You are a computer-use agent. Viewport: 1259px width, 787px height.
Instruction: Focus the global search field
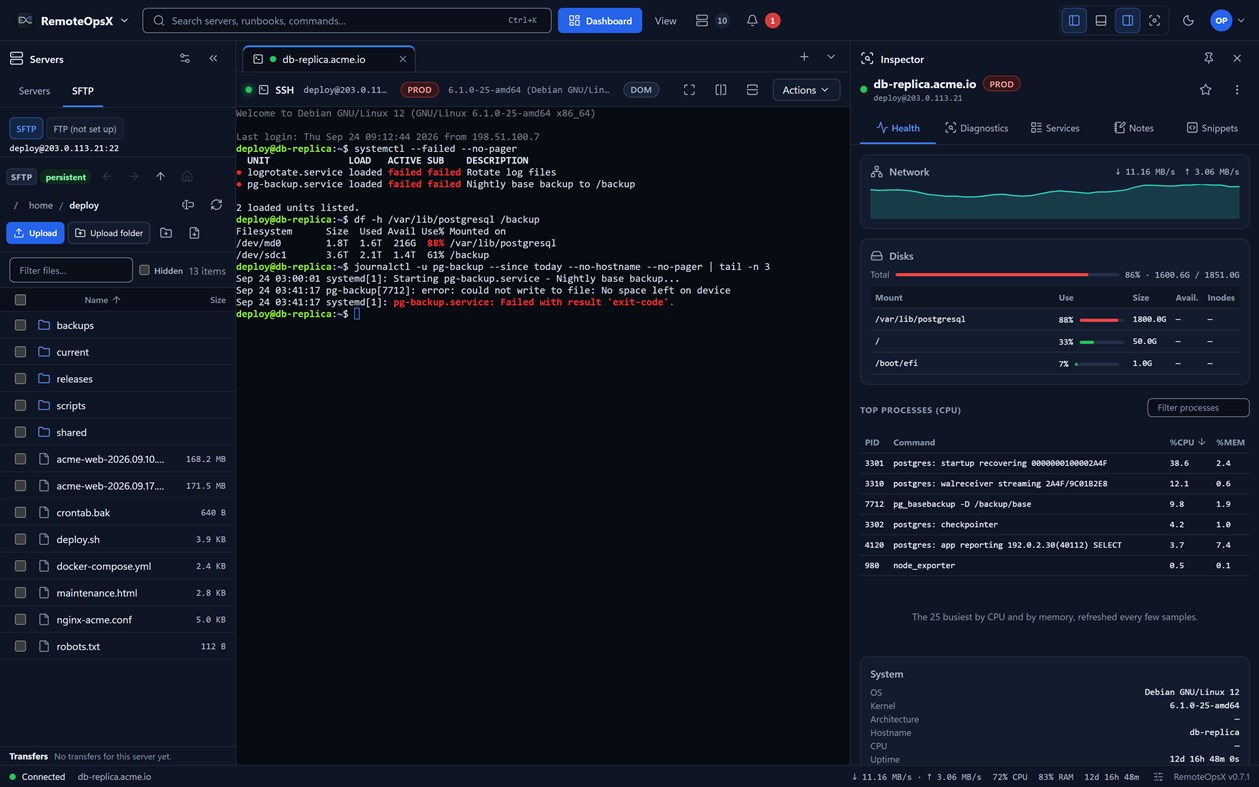coord(347,20)
